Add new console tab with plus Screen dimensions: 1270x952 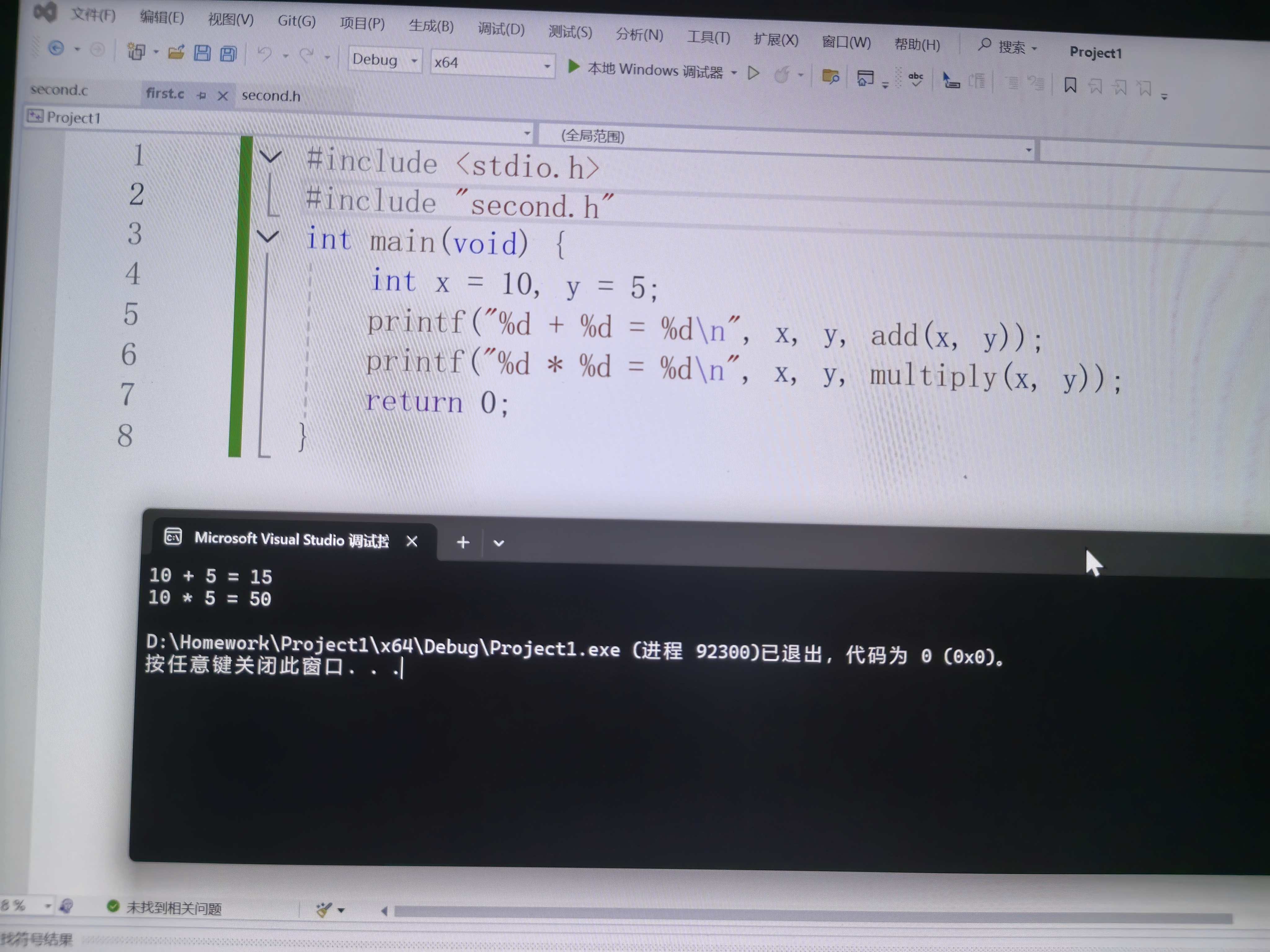463,542
